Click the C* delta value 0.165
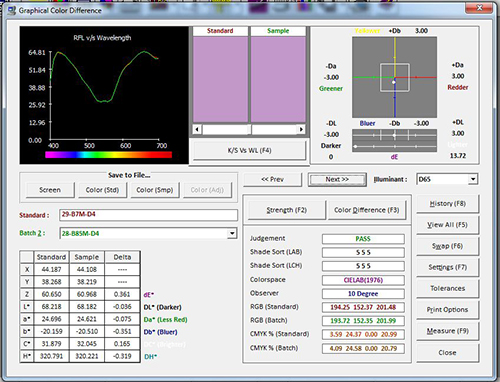This screenshot has height=382, width=500. point(122,344)
